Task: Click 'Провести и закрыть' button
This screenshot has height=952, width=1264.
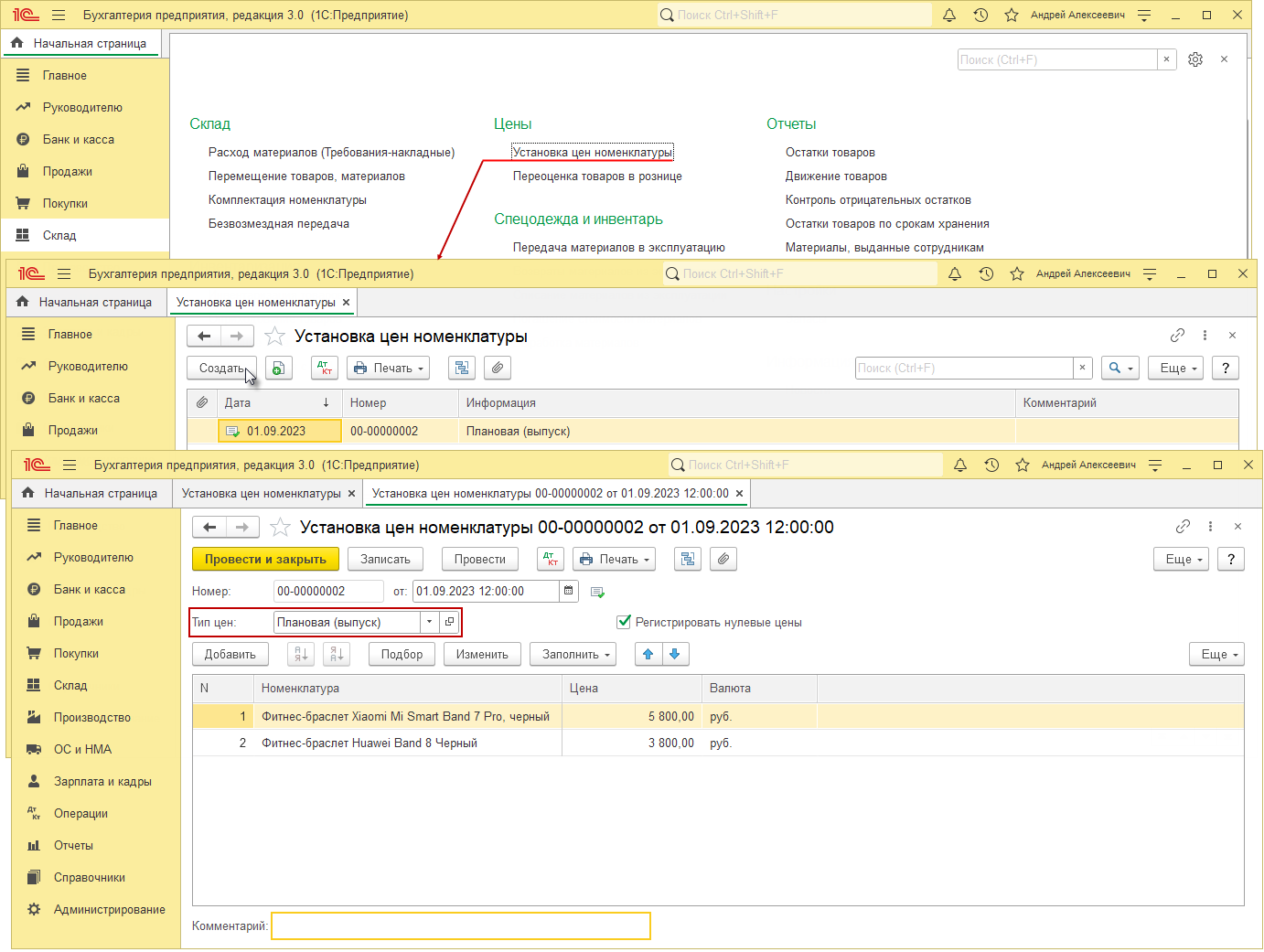Action: pyautogui.click(x=265, y=559)
